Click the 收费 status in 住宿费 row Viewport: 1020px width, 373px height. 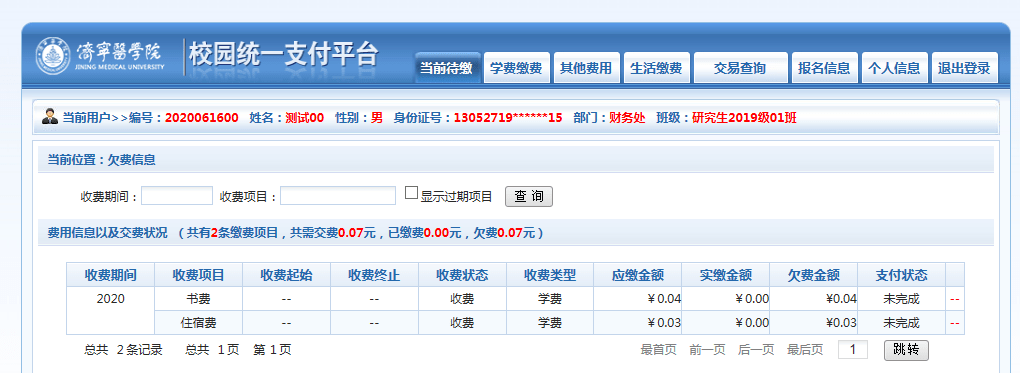462,323
